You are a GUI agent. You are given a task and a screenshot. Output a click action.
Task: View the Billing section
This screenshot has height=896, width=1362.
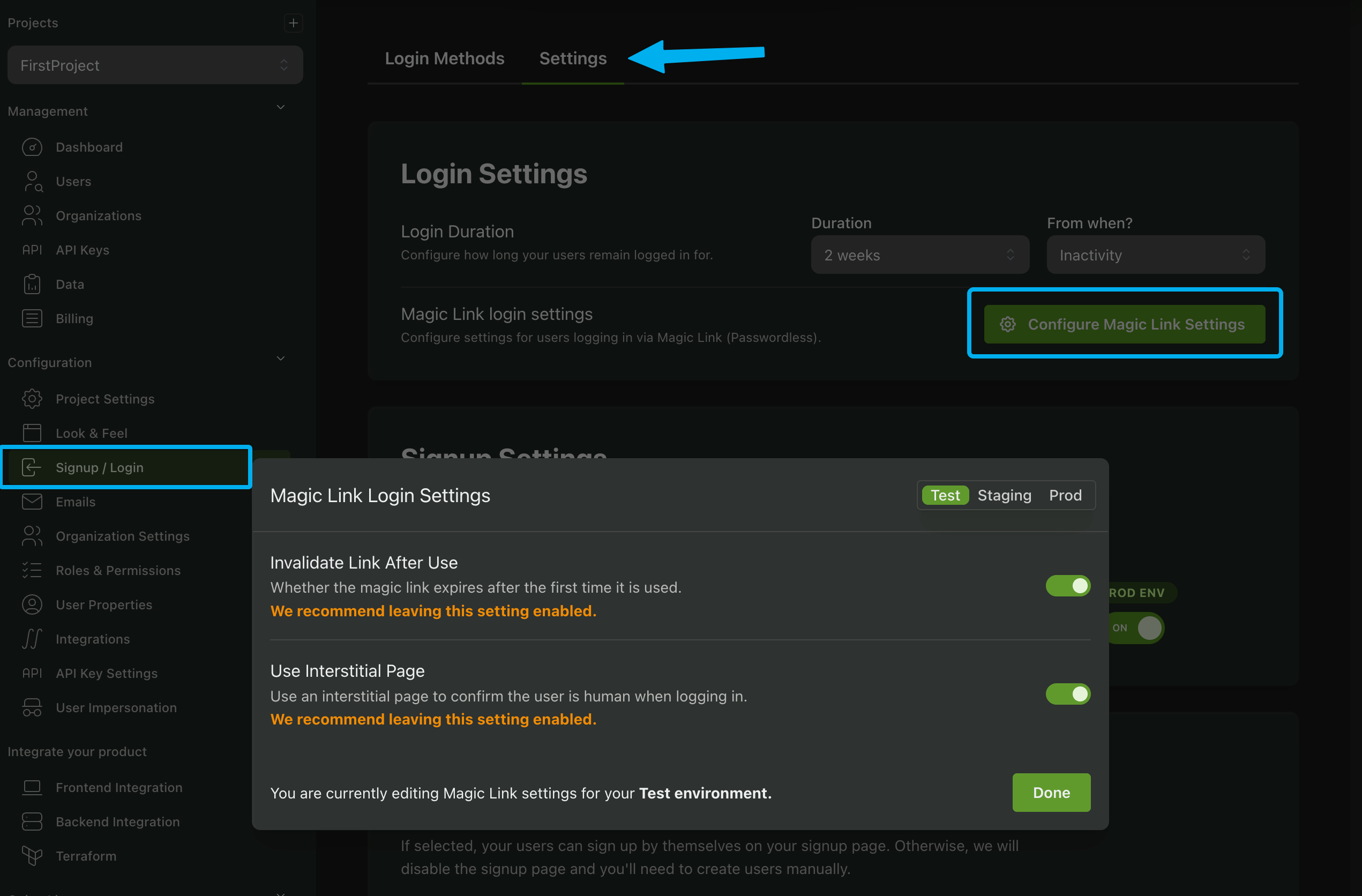[x=74, y=318]
